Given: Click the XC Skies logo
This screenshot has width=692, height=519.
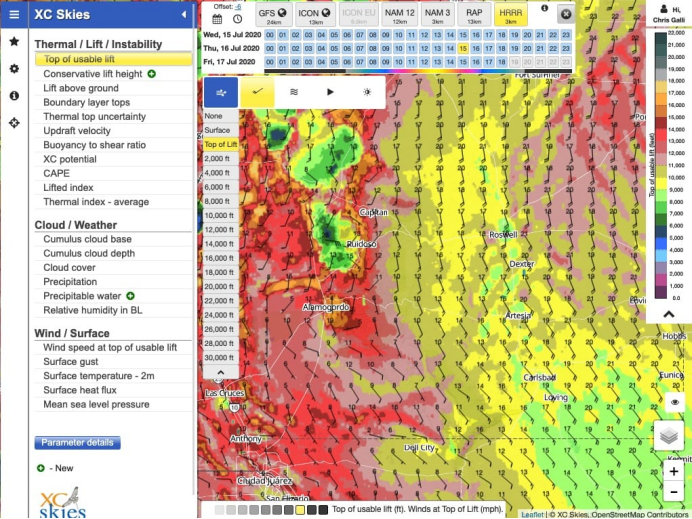Looking at the screenshot, I should point(63,503).
